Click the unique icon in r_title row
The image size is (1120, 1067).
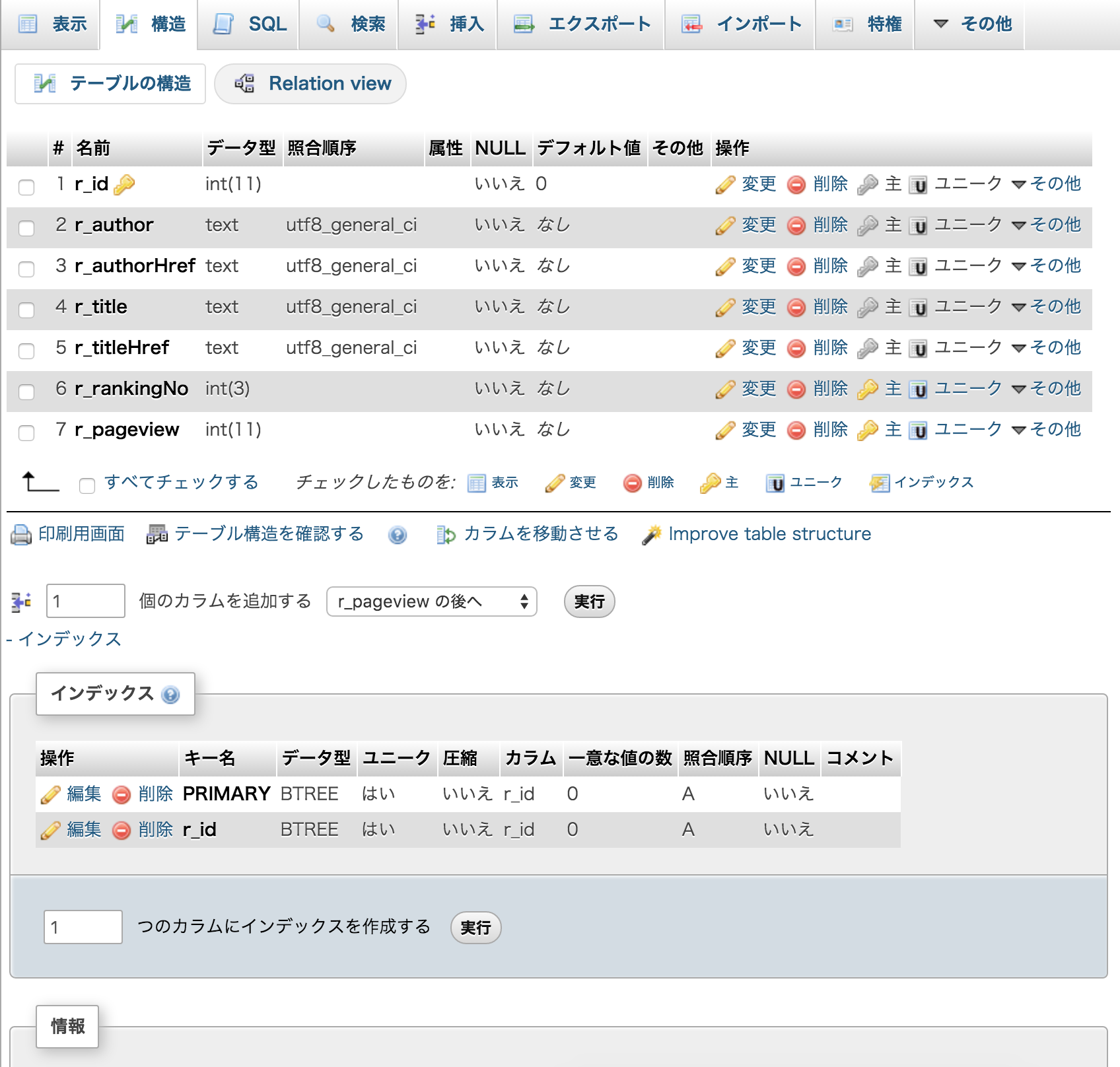pyautogui.click(x=918, y=308)
